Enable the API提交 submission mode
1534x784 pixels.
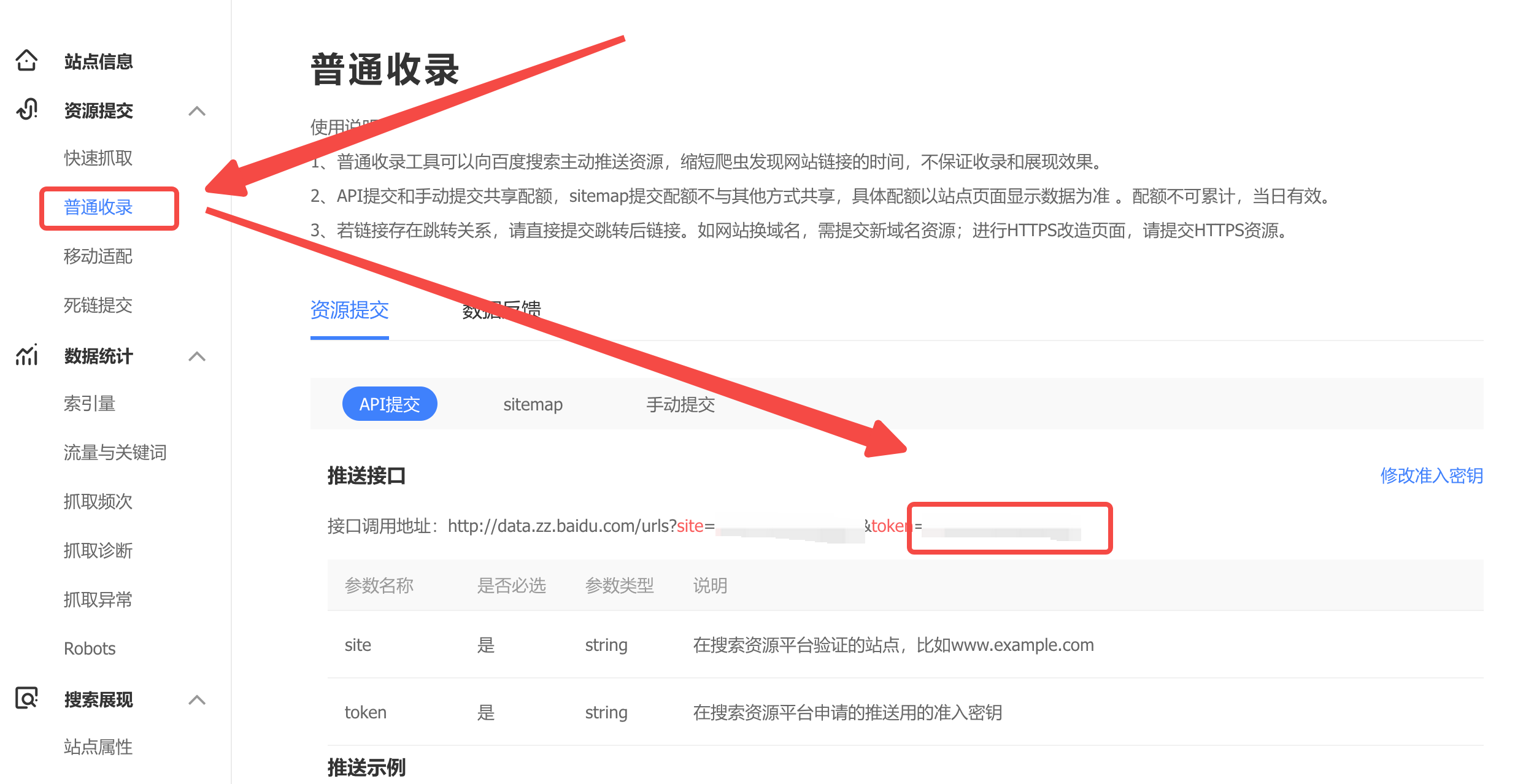tap(389, 404)
